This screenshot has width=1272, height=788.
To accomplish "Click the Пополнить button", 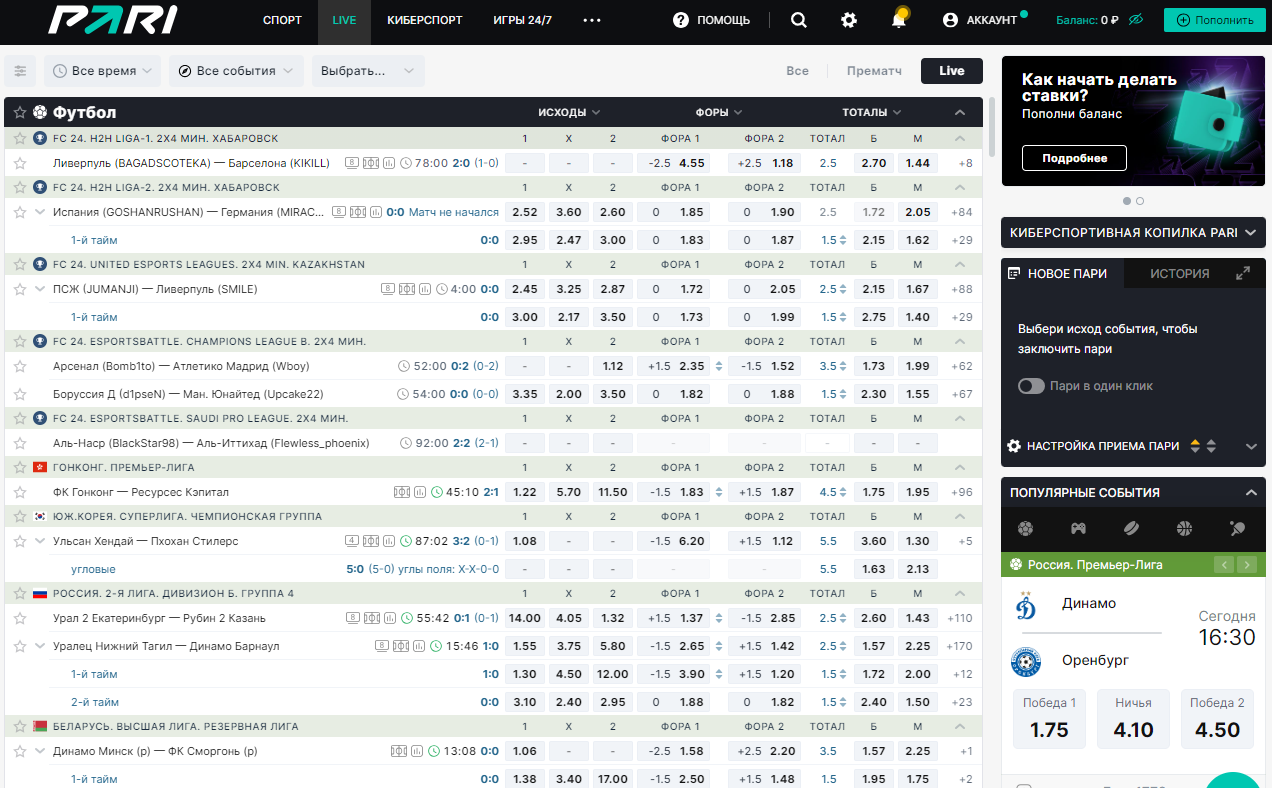I will (x=1214, y=20).
